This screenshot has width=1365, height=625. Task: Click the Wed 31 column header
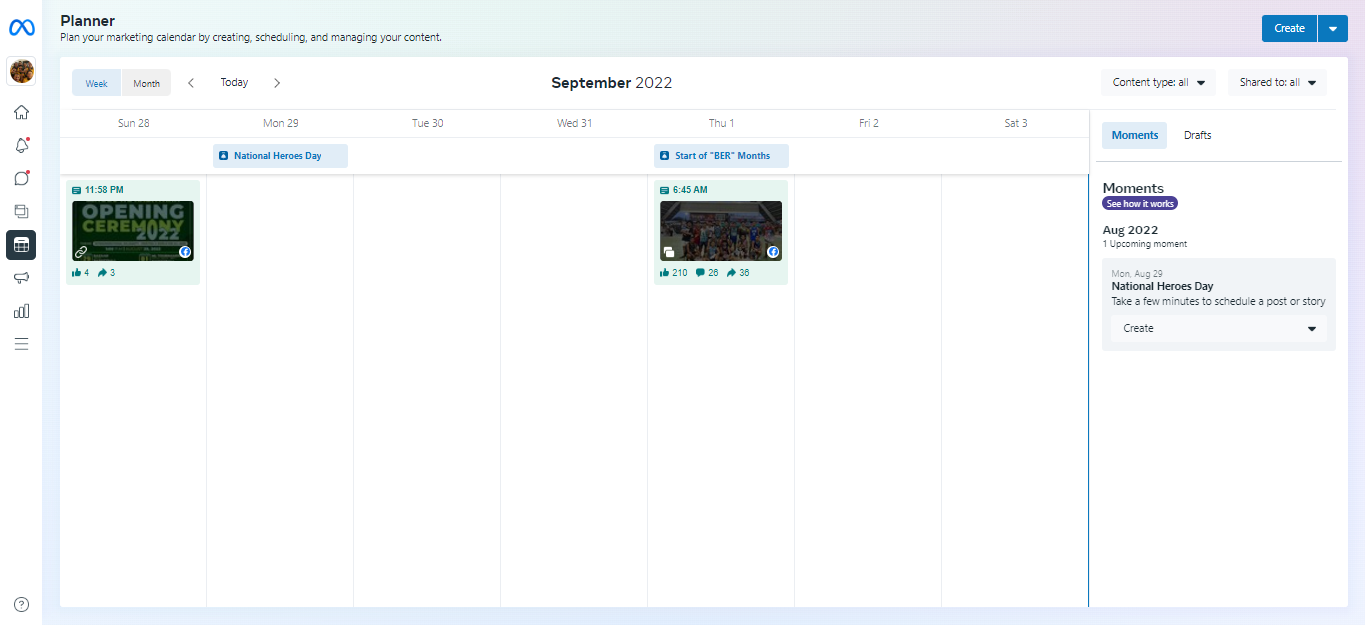575,123
